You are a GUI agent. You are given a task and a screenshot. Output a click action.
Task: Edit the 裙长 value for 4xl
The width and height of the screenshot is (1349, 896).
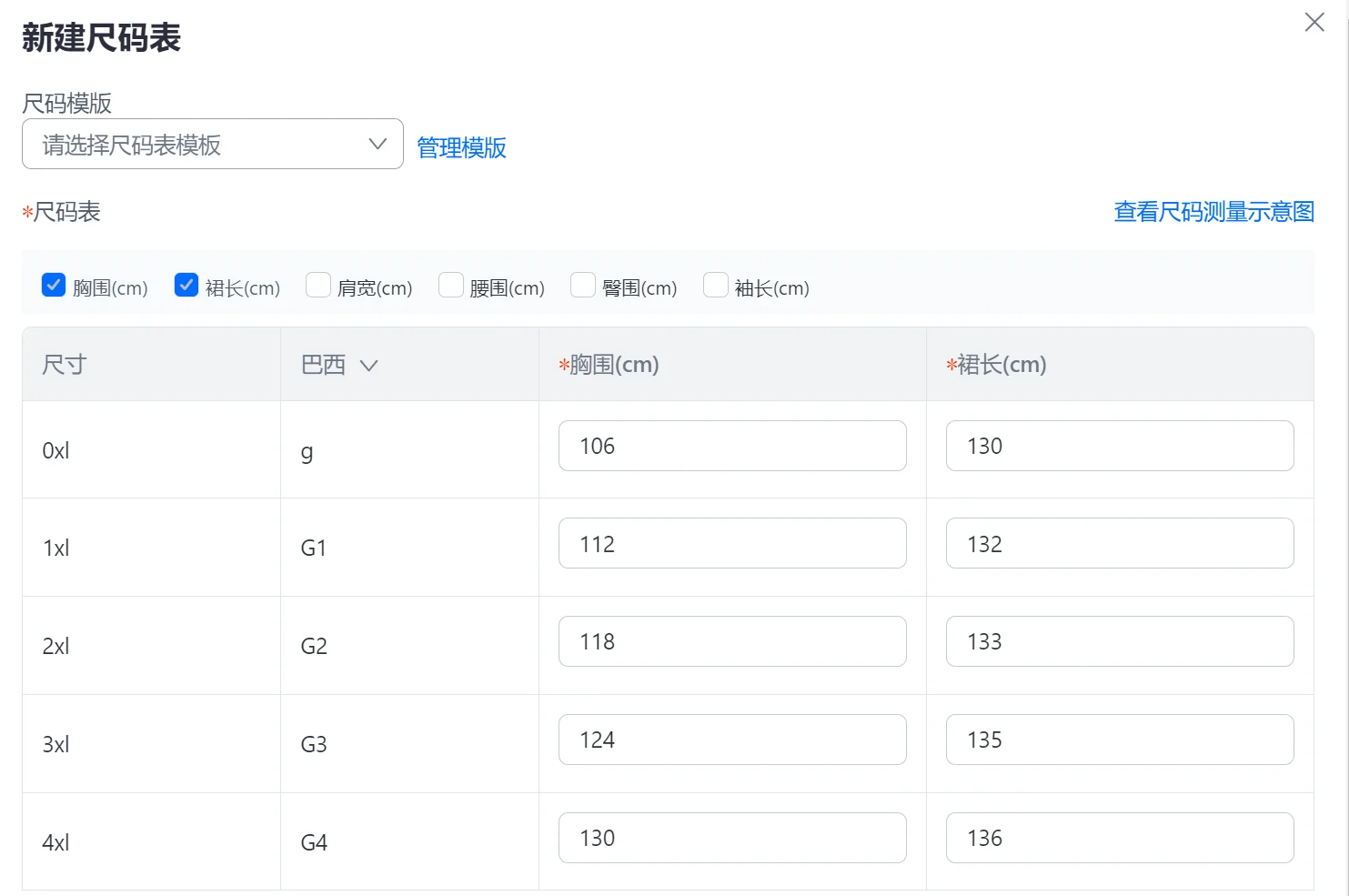1120,838
